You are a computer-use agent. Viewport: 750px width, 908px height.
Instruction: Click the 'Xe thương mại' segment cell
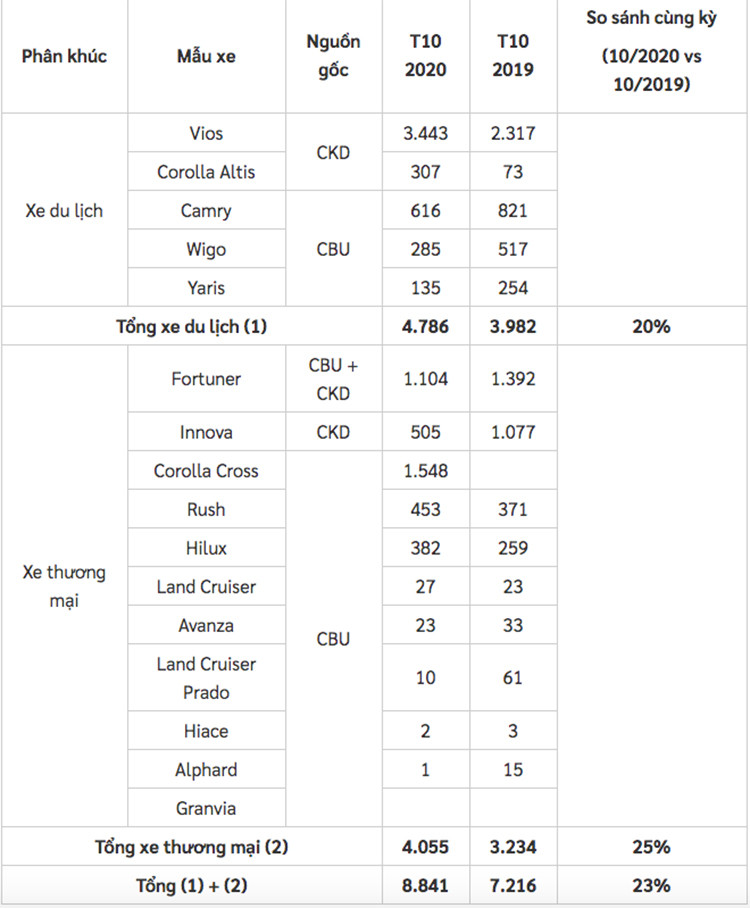coord(64,587)
